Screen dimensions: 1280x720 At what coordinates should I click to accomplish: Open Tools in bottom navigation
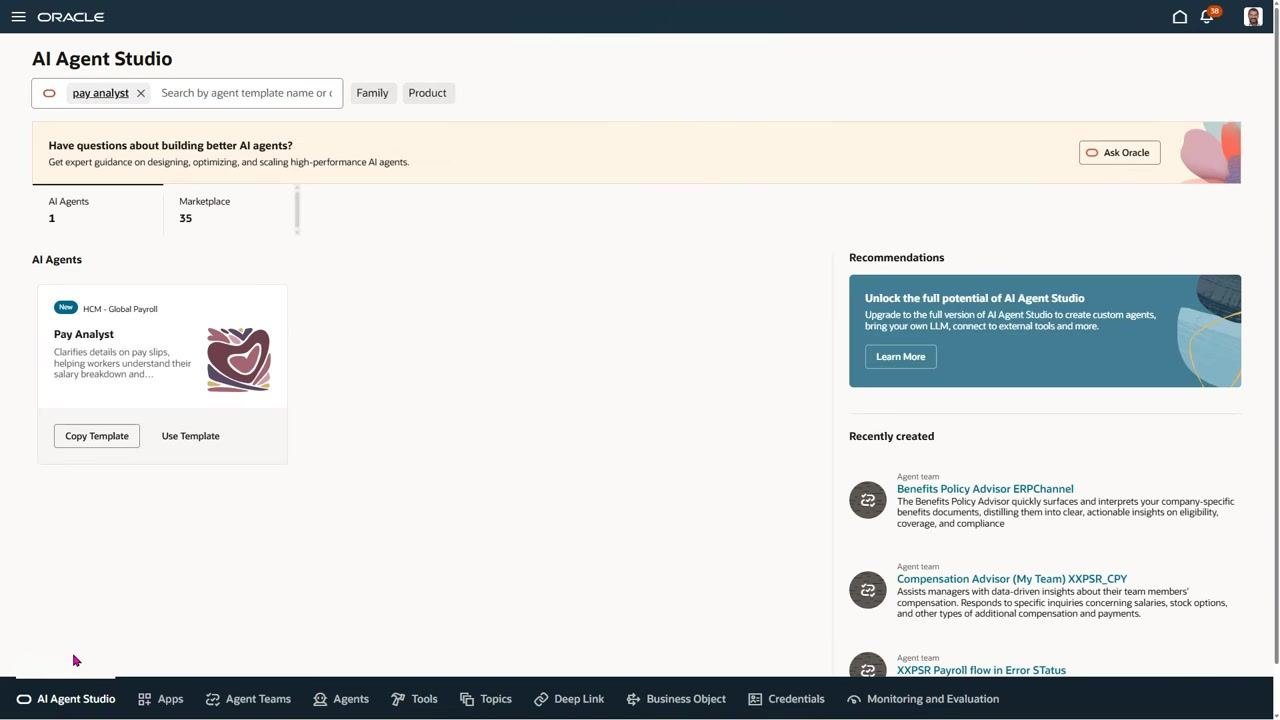414,699
